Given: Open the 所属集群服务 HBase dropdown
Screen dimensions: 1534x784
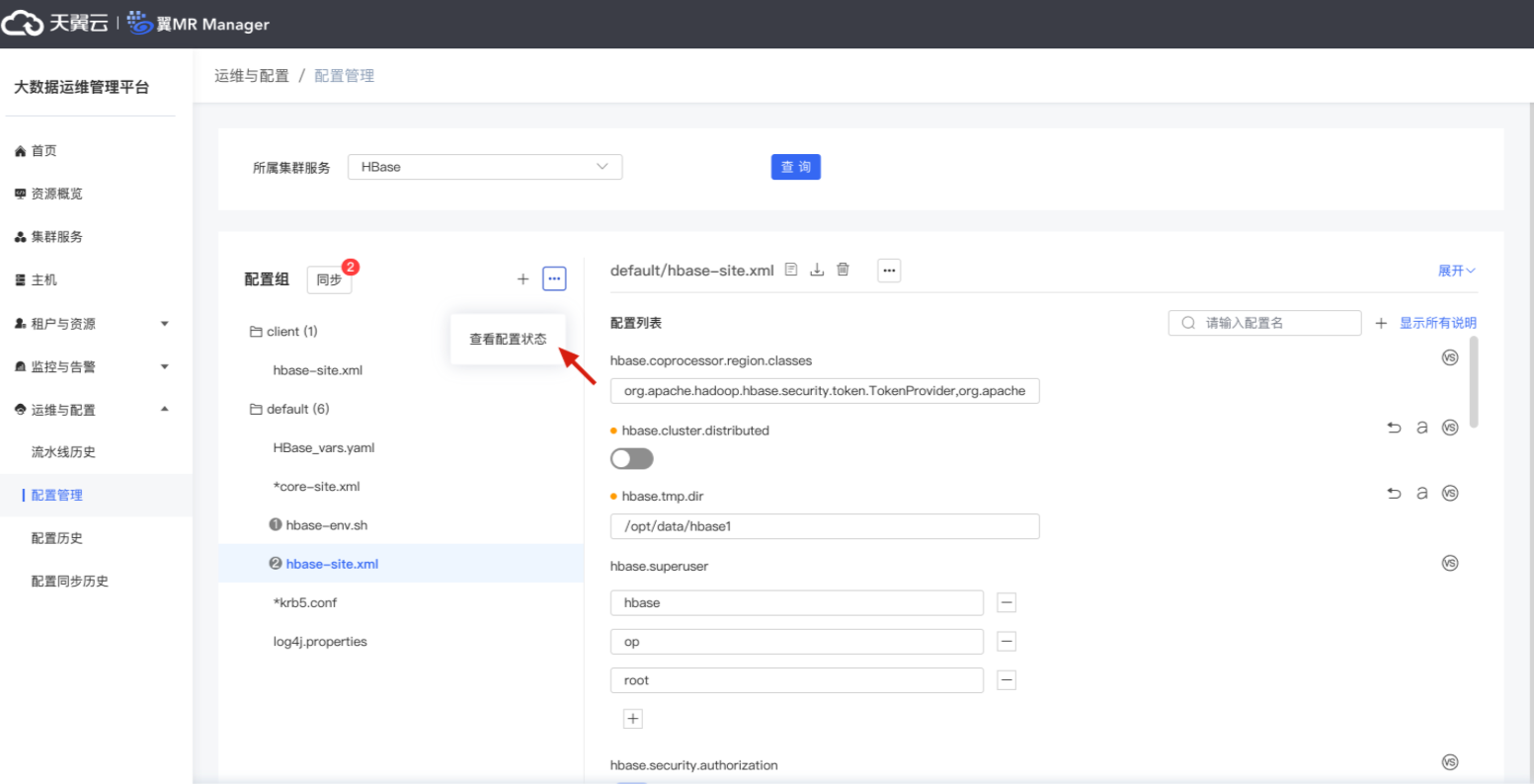Looking at the screenshot, I should (x=485, y=167).
